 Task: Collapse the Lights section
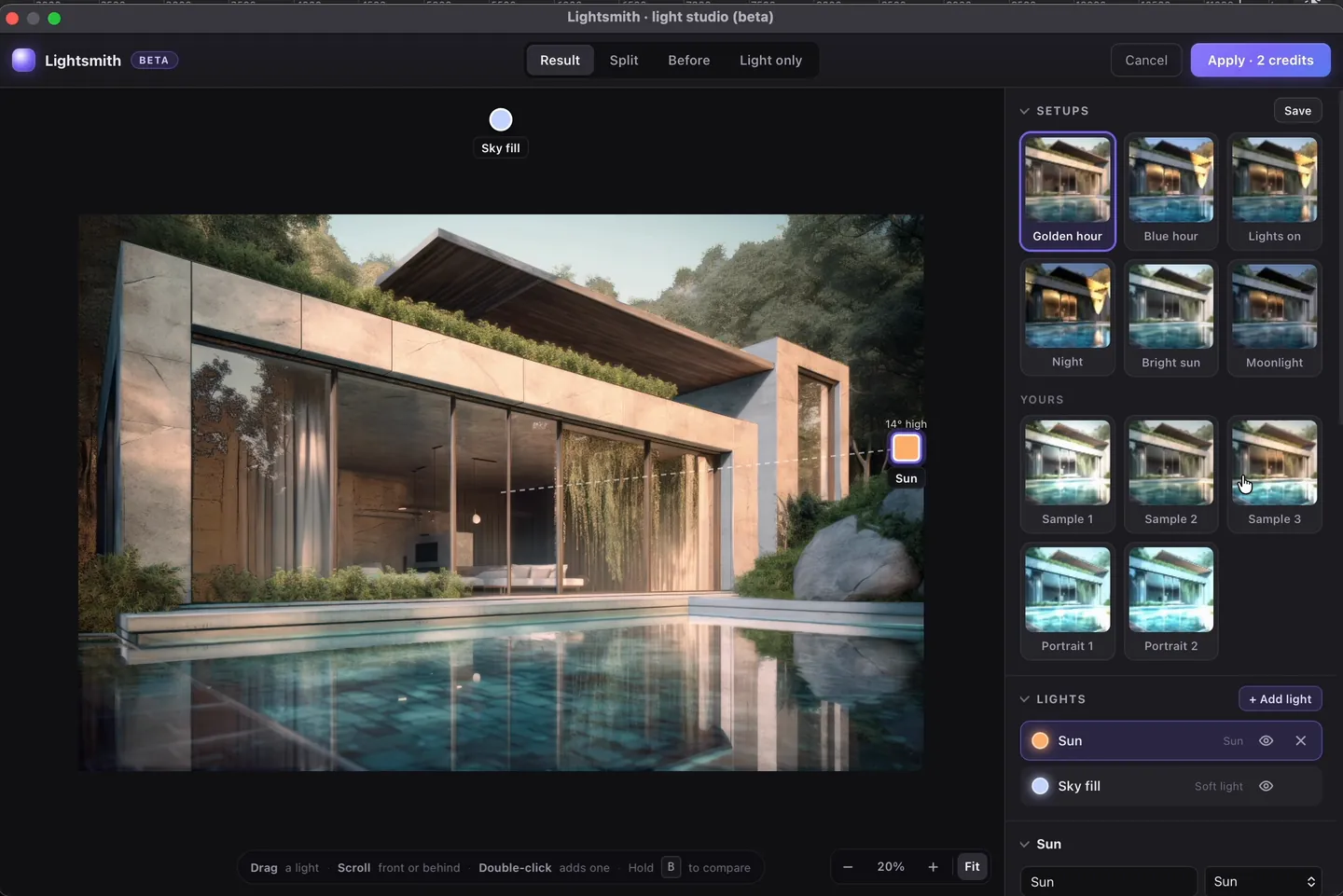point(1025,699)
